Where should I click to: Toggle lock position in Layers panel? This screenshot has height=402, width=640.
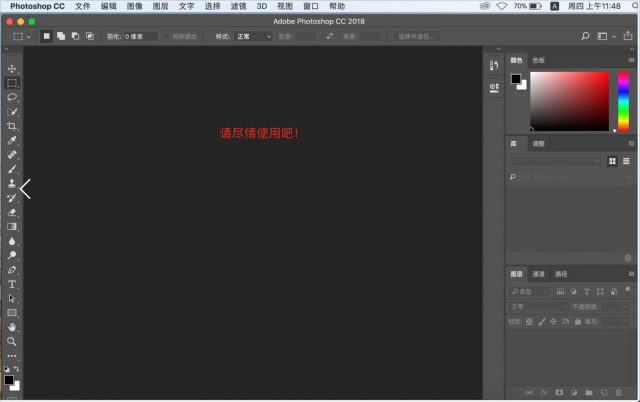click(553, 322)
